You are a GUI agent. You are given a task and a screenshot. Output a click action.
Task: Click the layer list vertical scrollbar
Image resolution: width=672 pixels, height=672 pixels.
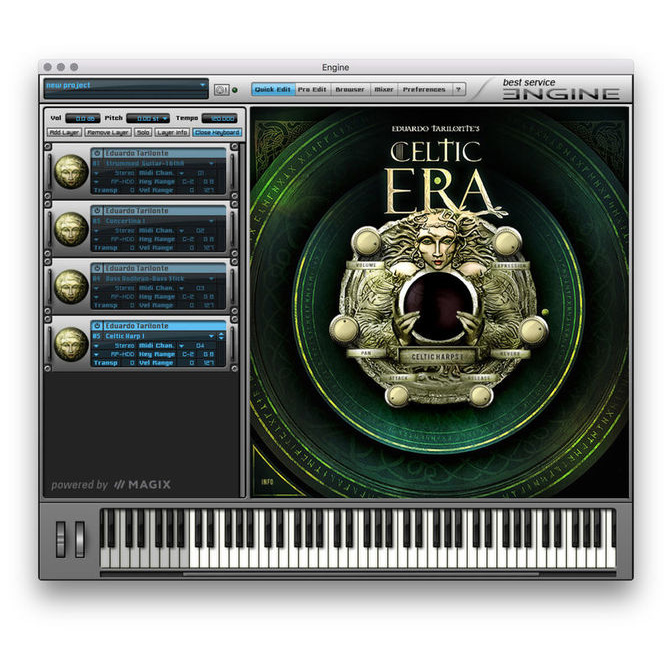pyautogui.click(x=243, y=319)
